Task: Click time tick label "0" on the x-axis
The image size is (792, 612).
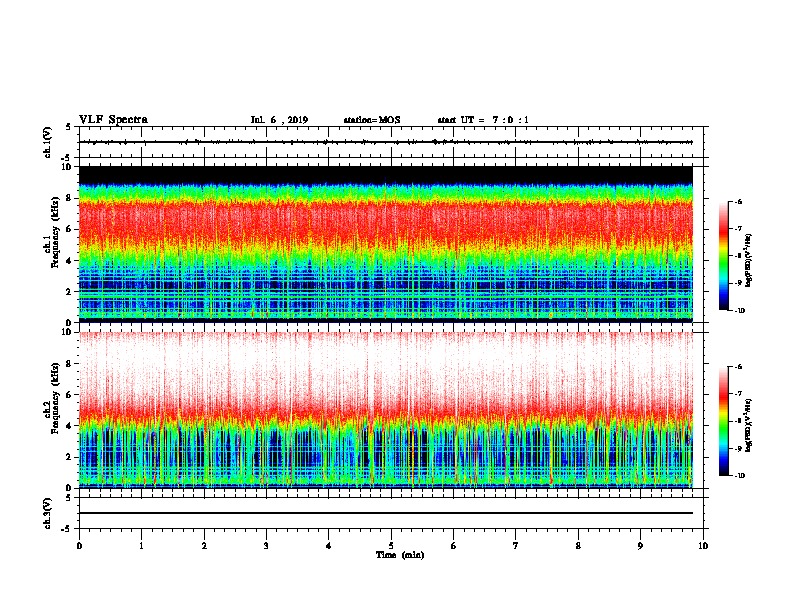Action: [x=79, y=546]
